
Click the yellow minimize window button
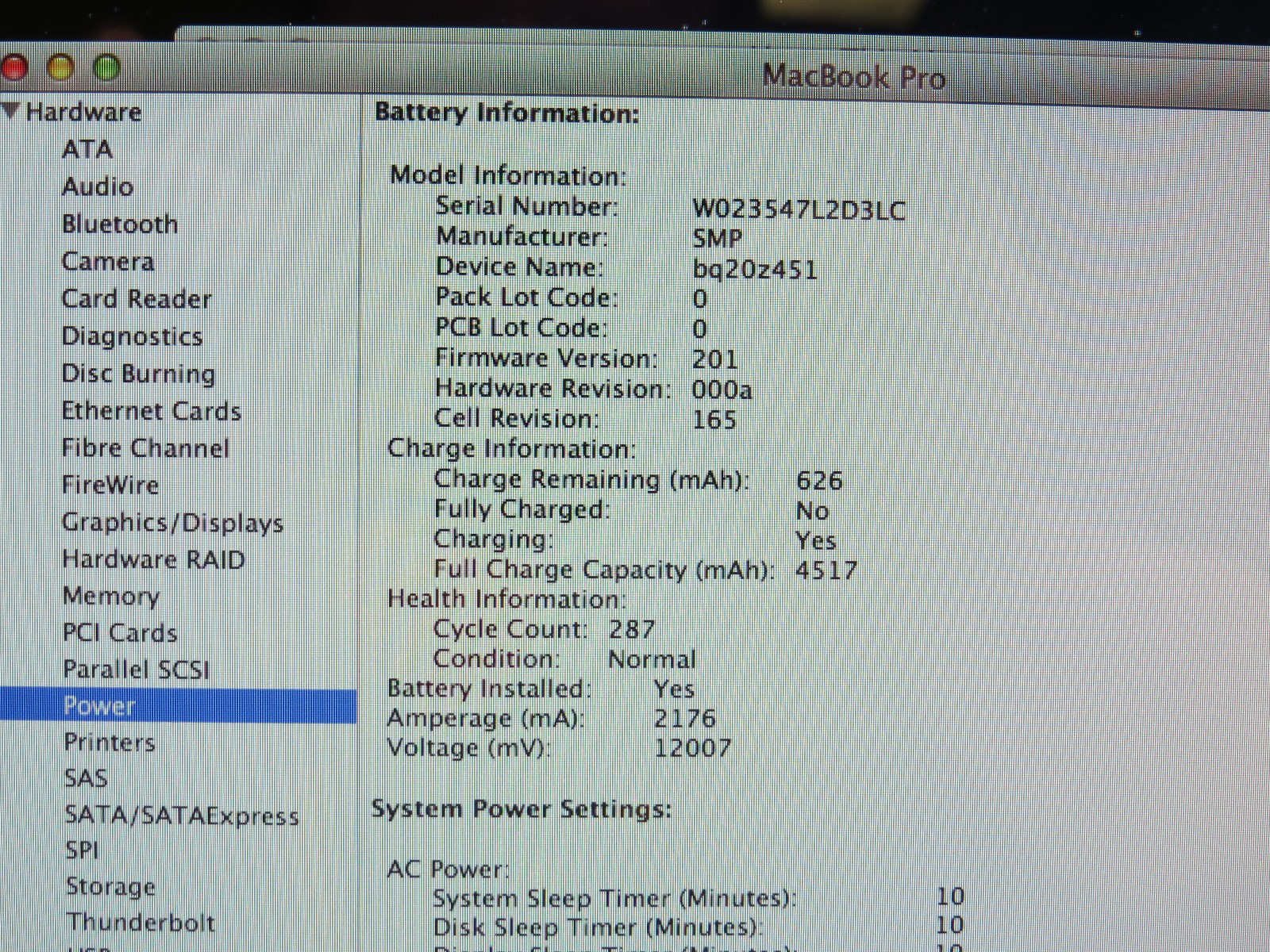point(61,68)
